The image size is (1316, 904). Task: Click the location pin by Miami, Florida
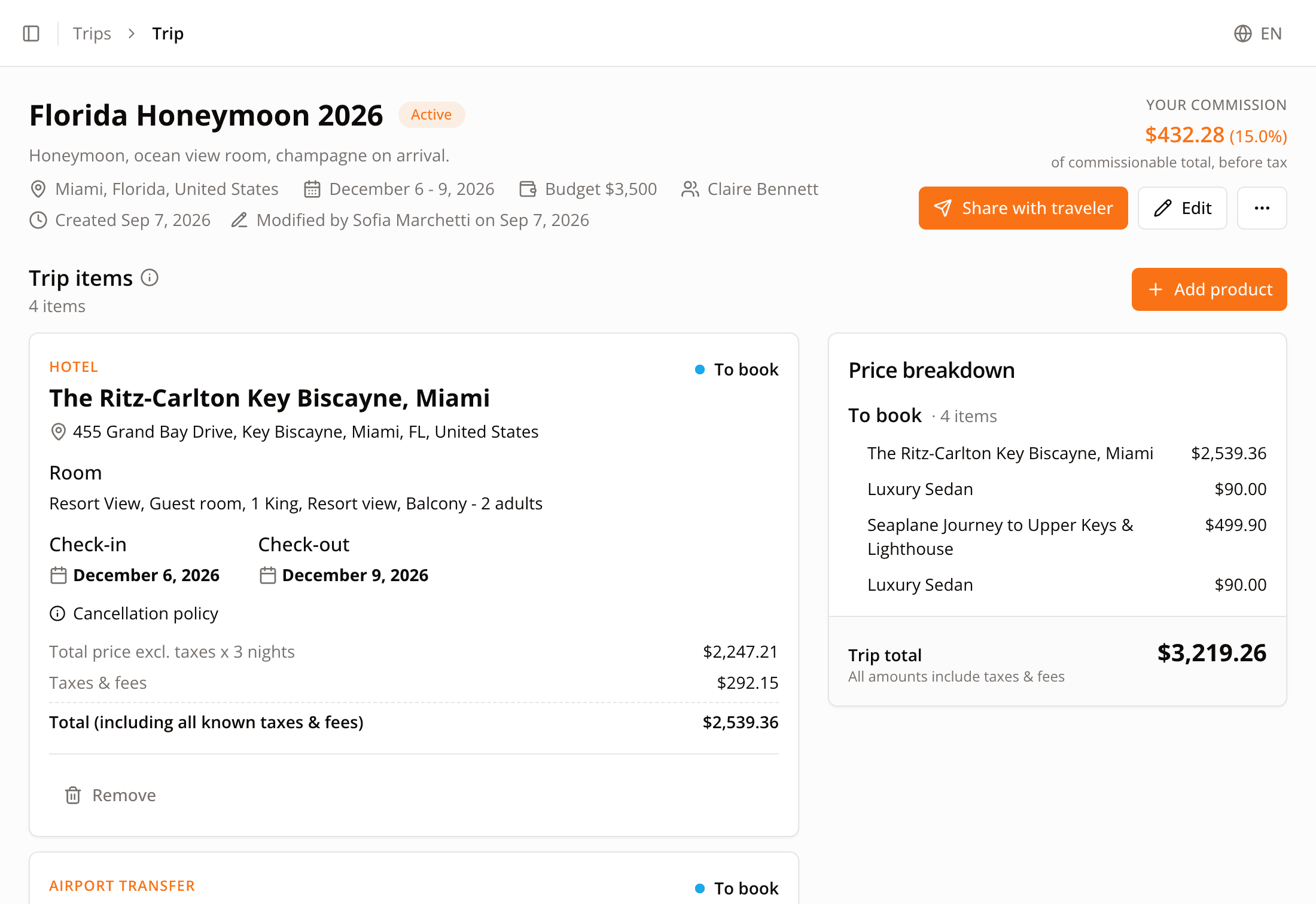pos(38,189)
